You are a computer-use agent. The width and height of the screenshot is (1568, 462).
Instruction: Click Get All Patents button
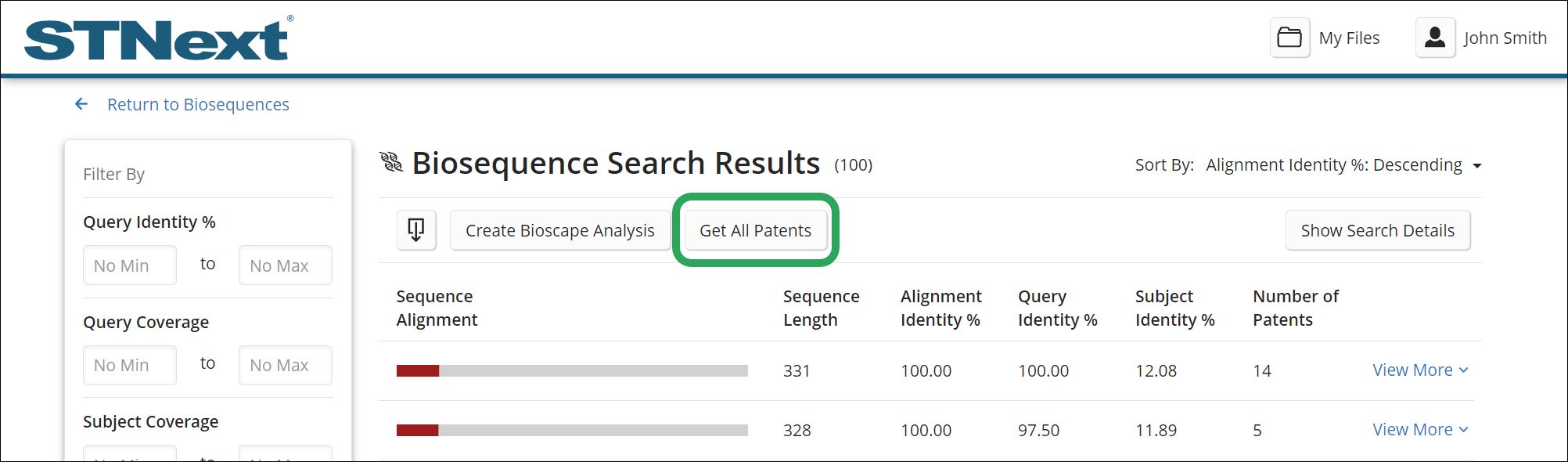(x=755, y=230)
